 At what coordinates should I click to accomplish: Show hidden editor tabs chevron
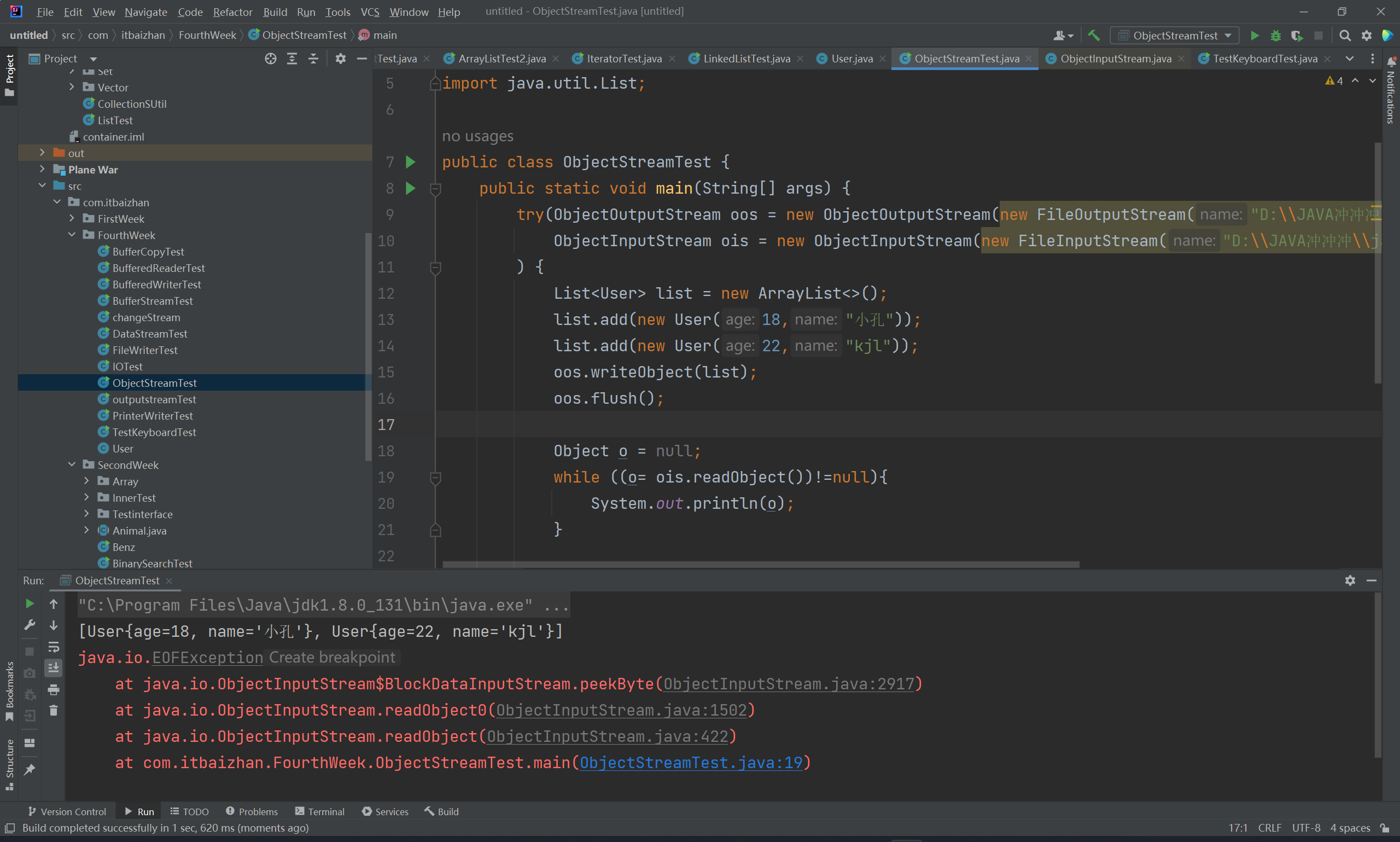1350,59
